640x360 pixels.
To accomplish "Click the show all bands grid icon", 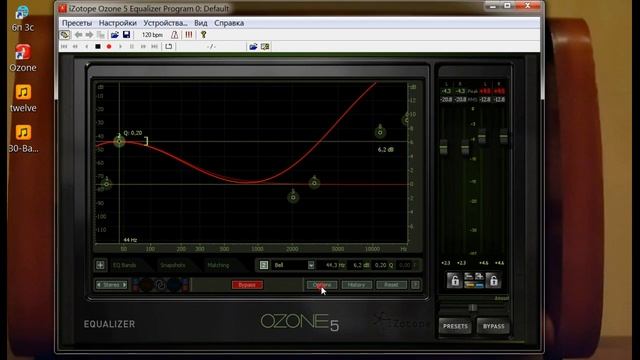I will [100, 265].
